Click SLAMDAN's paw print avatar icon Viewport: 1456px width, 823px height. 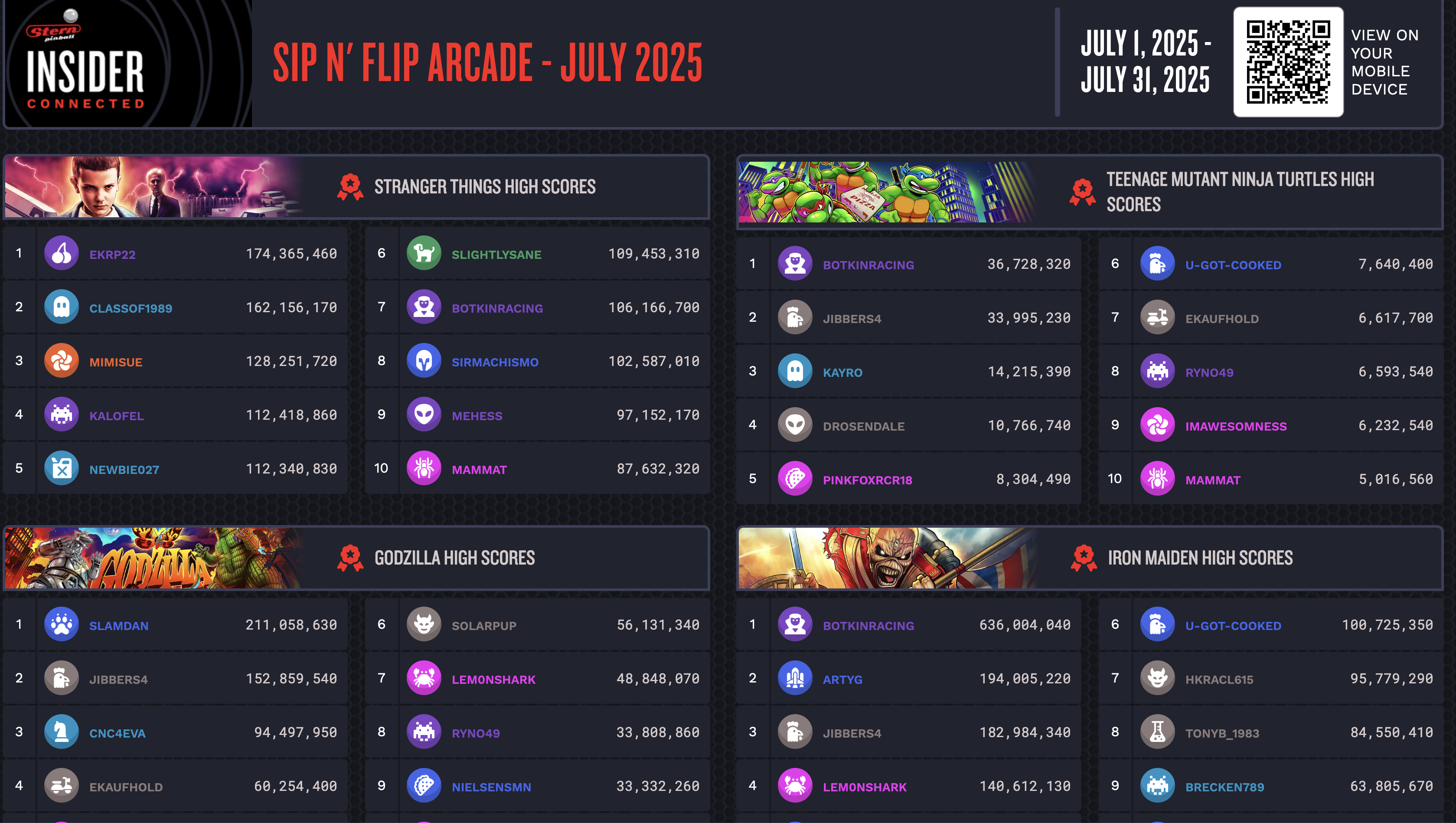pos(62,624)
